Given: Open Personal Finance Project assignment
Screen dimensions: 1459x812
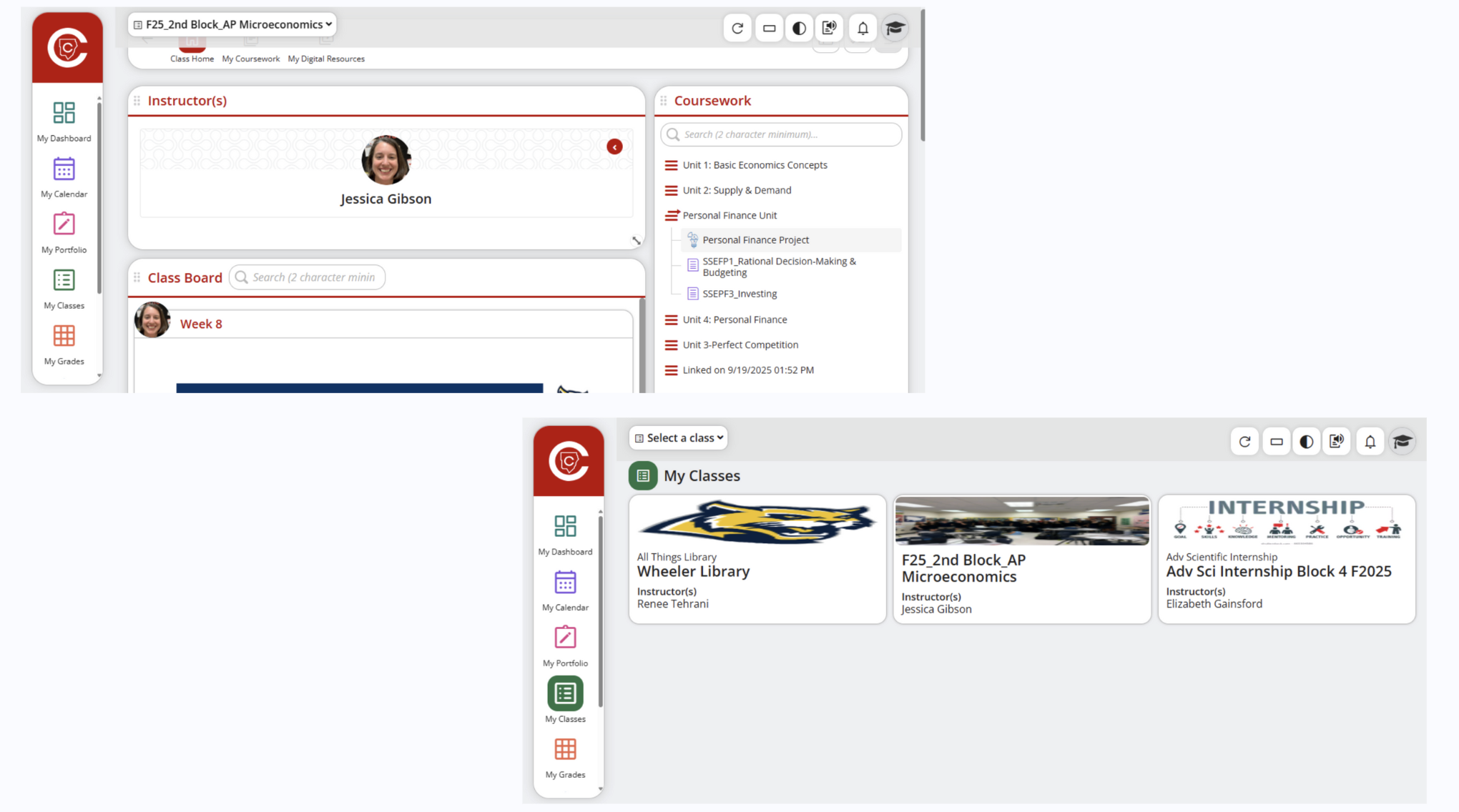Looking at the screenshot, I should click(x=755, y=240).
